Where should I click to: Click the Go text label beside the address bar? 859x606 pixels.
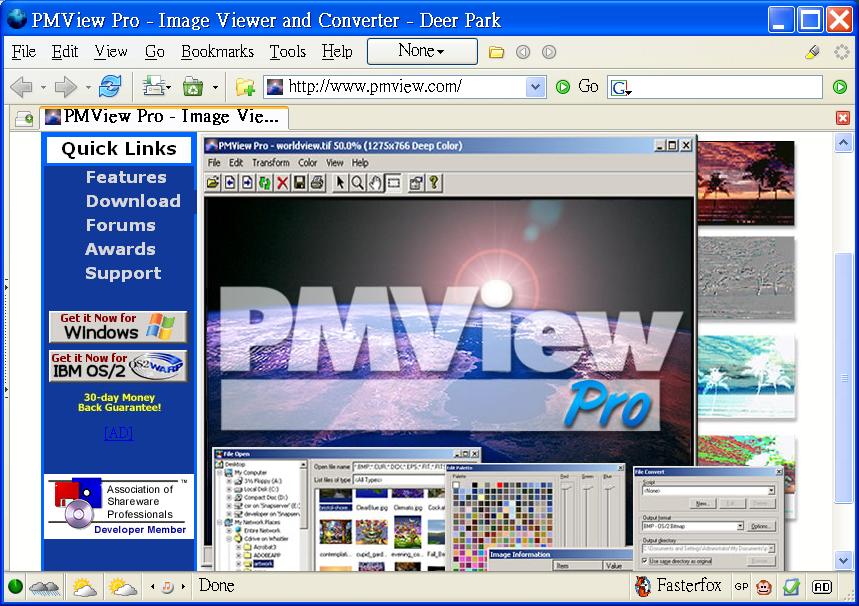pyautogui.click(x=588, y=87)
